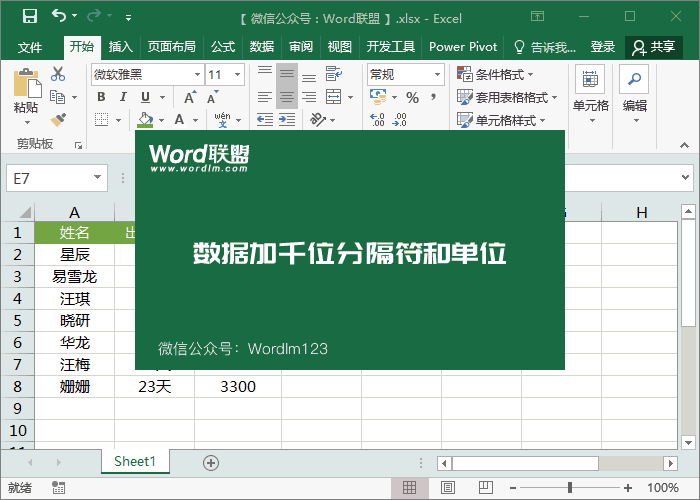Apply accounting number format icon

[x=378, y=97]
